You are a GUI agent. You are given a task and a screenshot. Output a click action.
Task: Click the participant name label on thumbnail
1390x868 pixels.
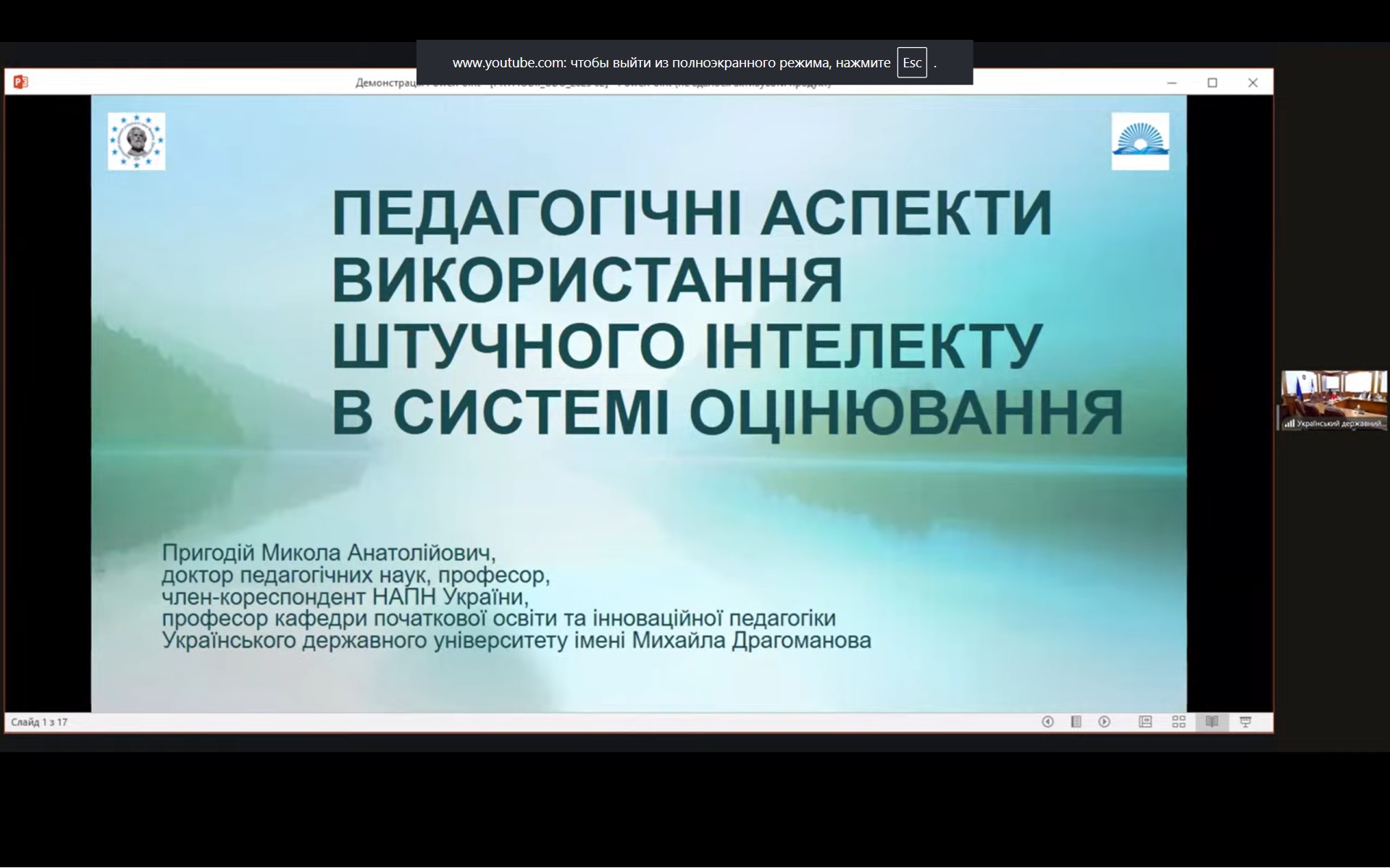point(1339,424)
